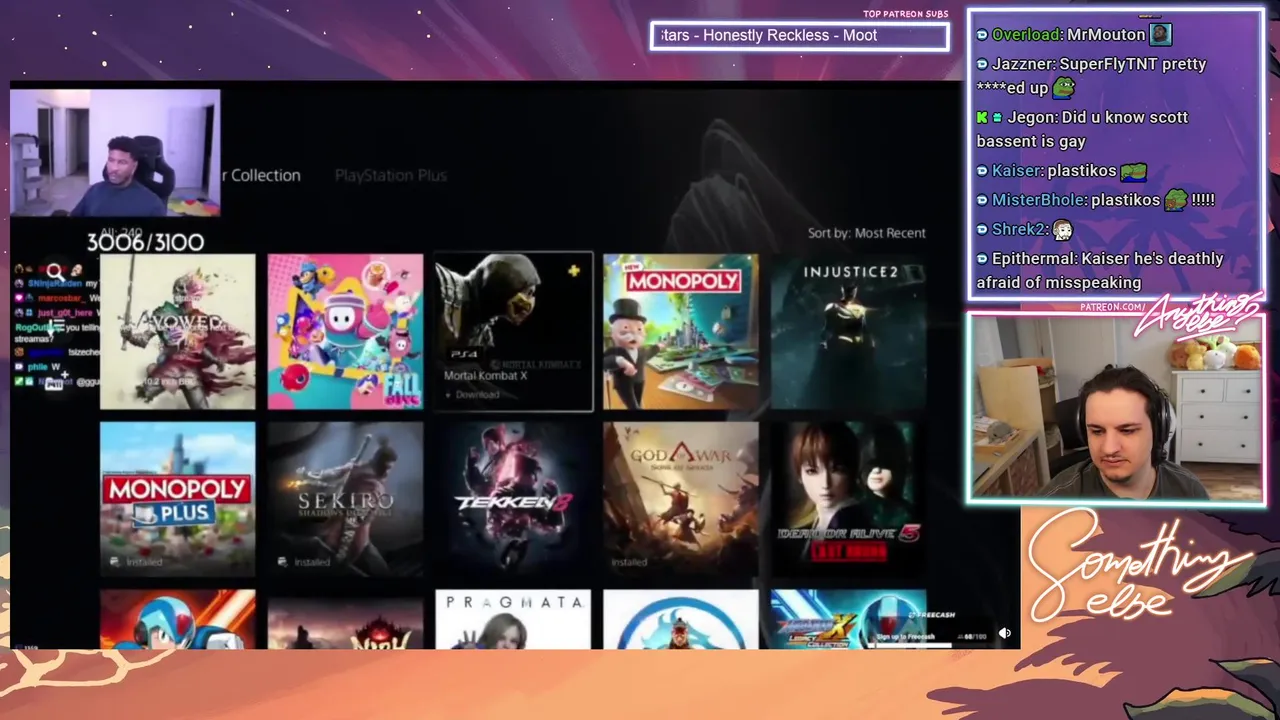
Task: Click the green K badge beside Jegon
Action: pos(982,117)
